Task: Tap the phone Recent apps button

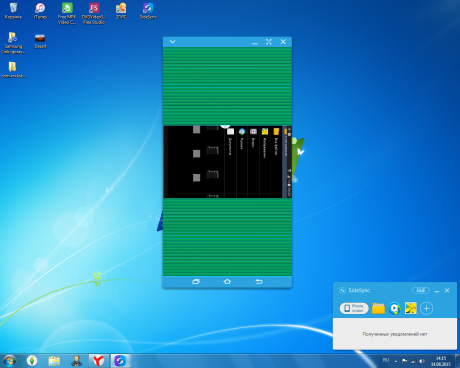Action: [196, 282]
